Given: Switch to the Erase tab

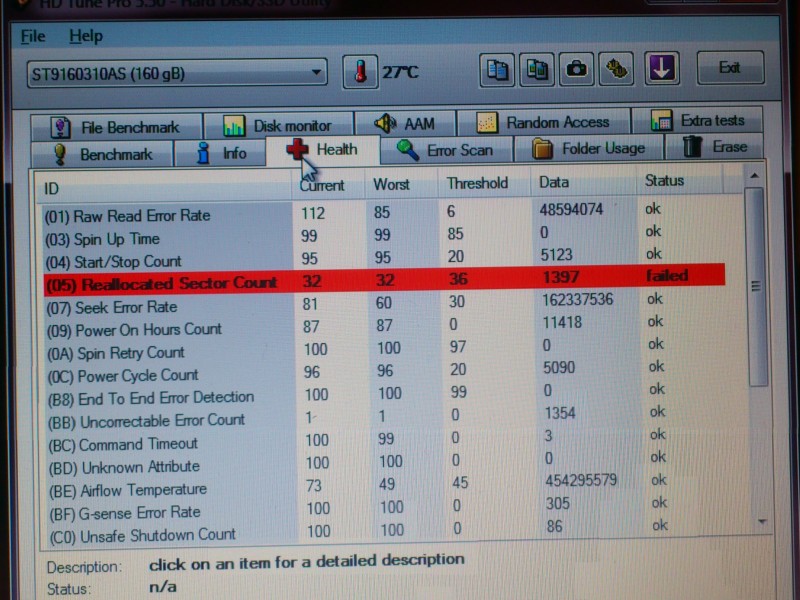Looking at the screenshot, I should 715,147.
